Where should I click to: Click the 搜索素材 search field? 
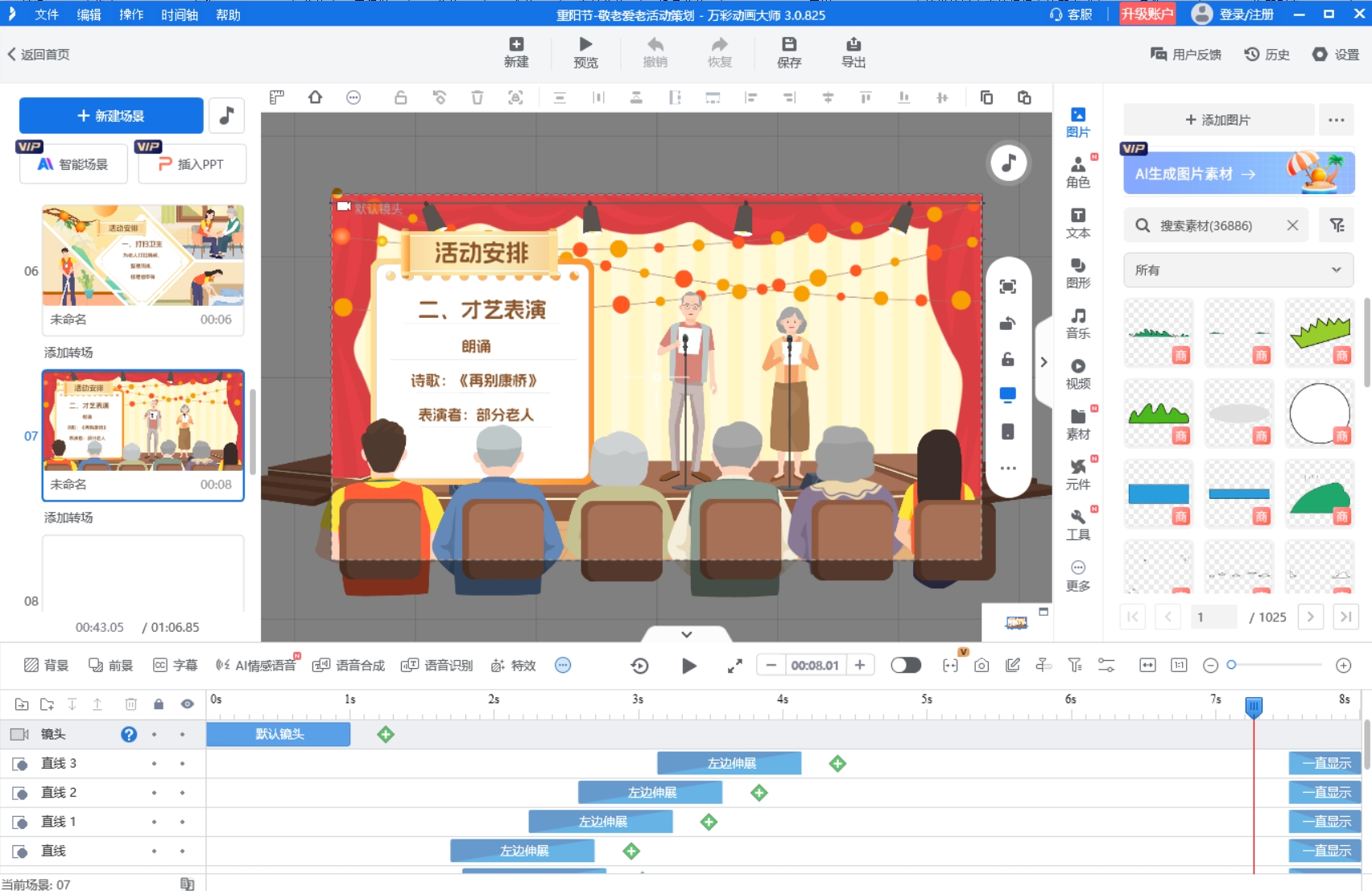1216,225
